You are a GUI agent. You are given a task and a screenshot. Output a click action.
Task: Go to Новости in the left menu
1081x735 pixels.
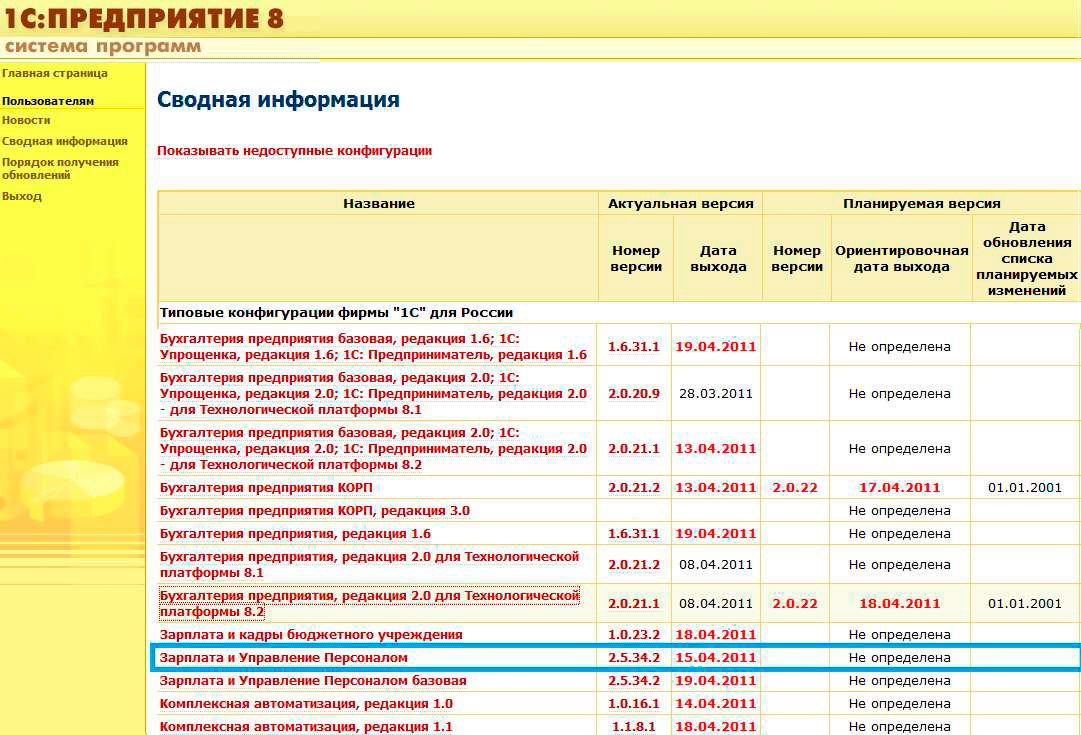tap(26, 120)
